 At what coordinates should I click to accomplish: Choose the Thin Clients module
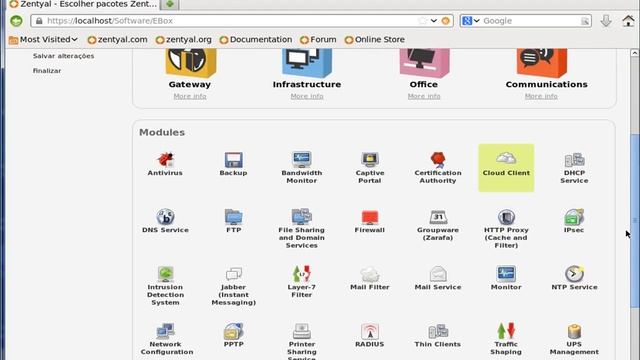tap(438, 336)
